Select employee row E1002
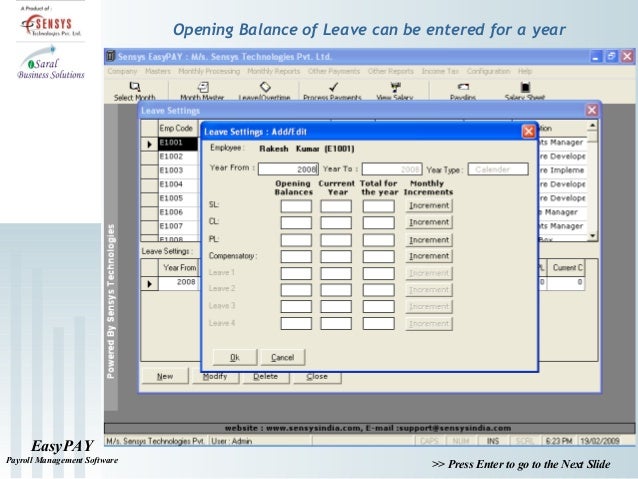The height and width of the screenshot is (479, 638). [x=178, y=157]
